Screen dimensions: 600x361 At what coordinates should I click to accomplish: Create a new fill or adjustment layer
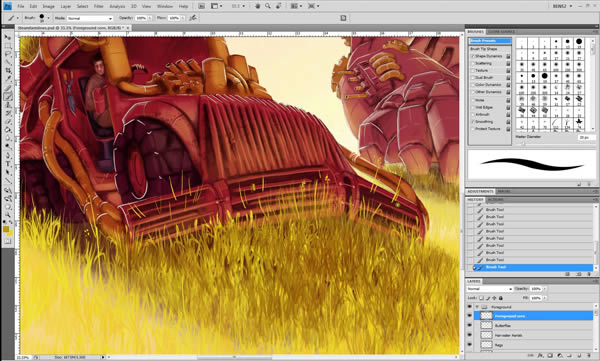point(560,356)
